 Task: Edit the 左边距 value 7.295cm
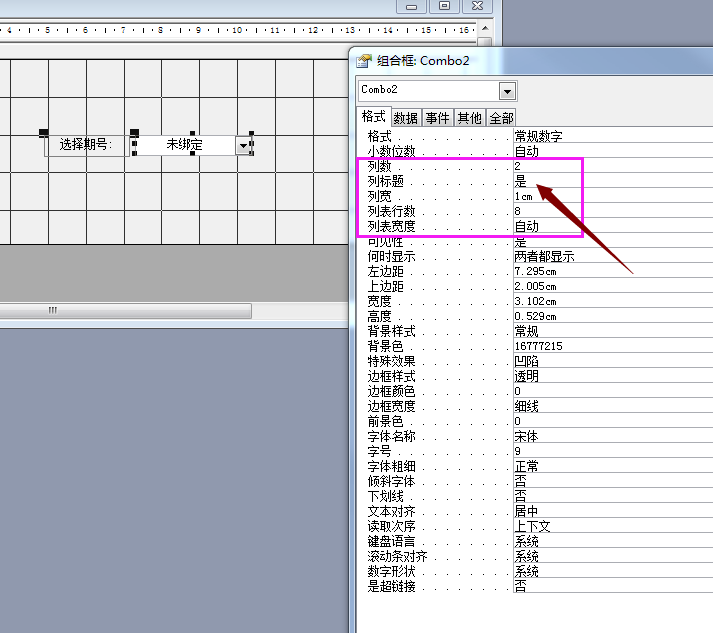[x=613, y=271]
